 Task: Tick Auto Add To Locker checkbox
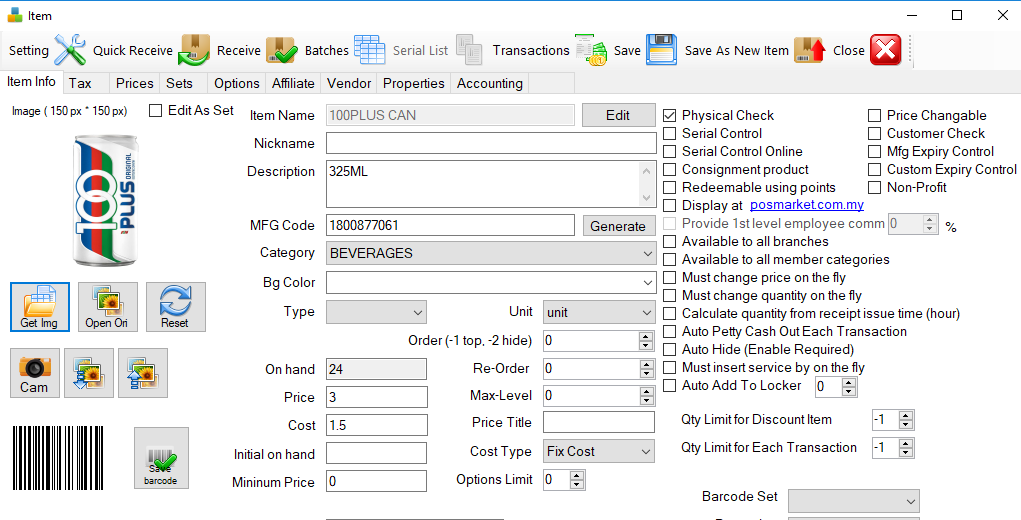click(669, 385)
